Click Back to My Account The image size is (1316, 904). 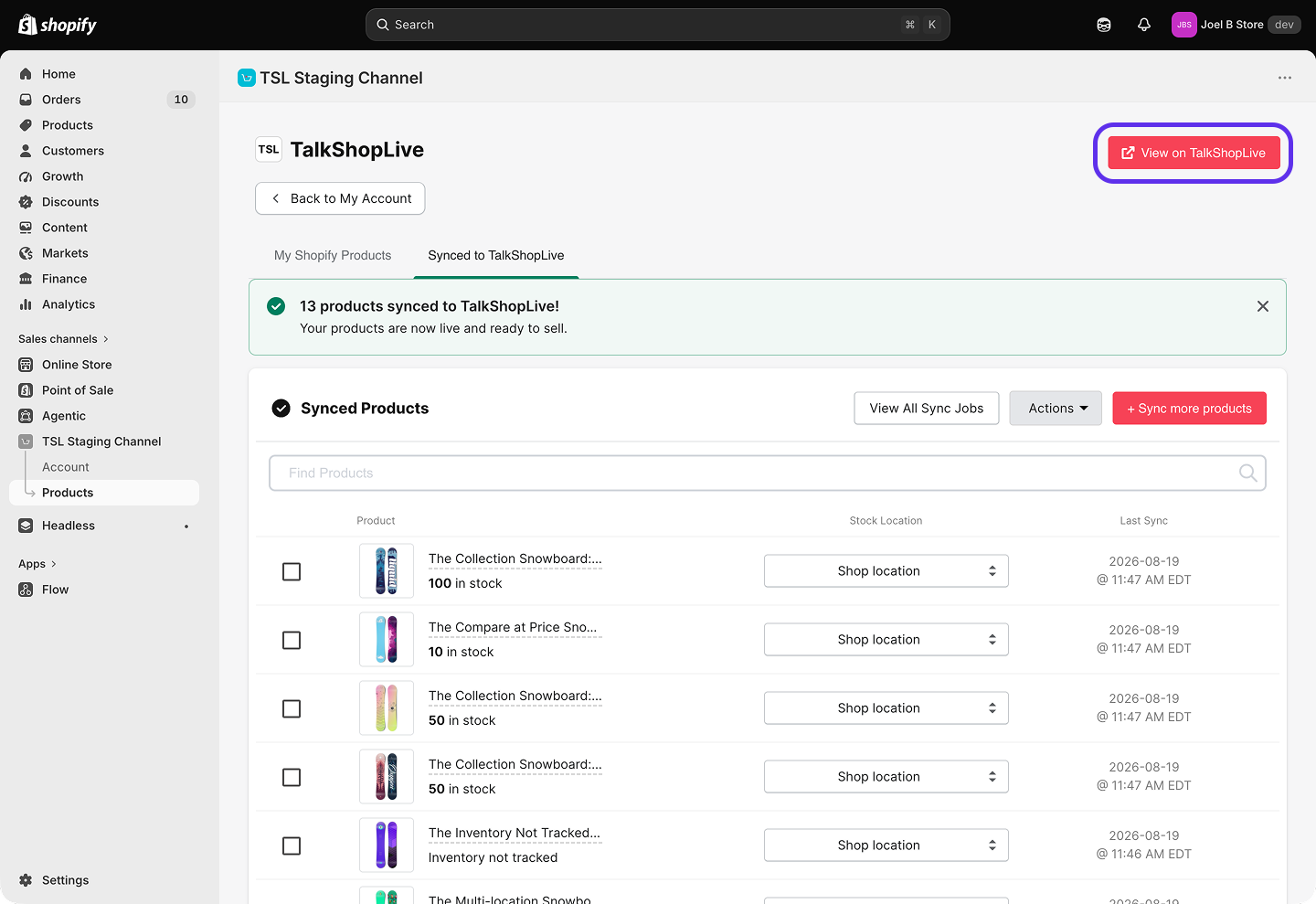pyautogui.click(x=340, y=198)
